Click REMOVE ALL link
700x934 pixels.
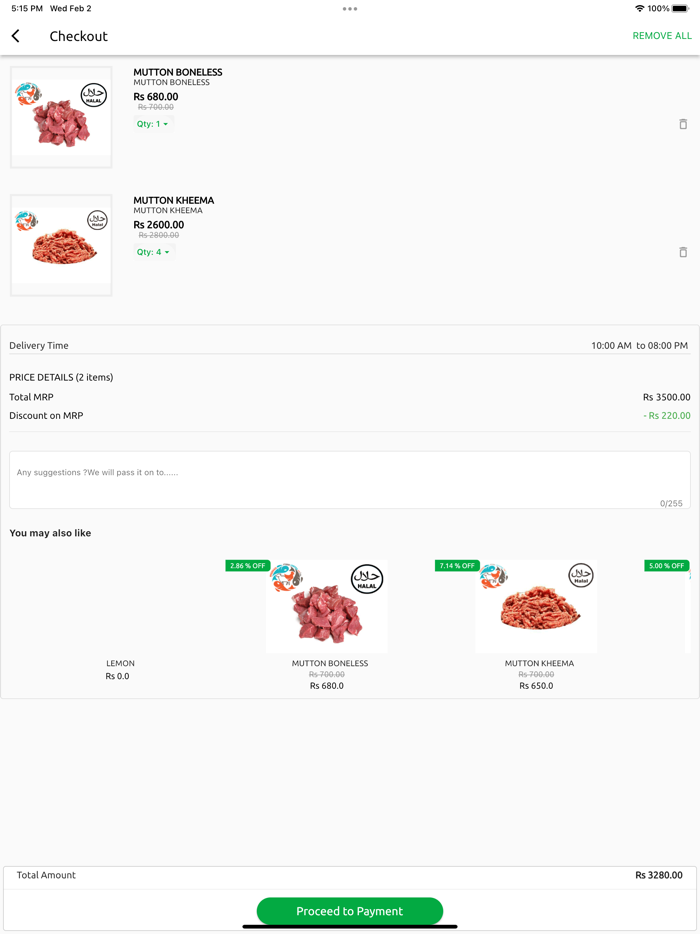click(662, 36)
